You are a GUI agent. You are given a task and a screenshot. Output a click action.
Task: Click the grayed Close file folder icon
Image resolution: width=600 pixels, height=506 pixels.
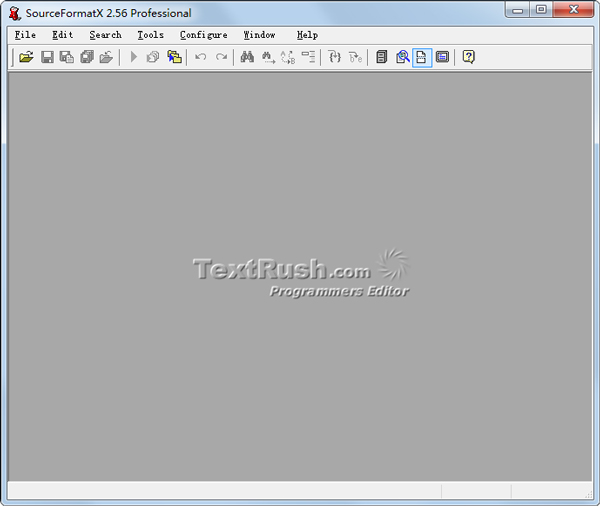coord(106,57)
